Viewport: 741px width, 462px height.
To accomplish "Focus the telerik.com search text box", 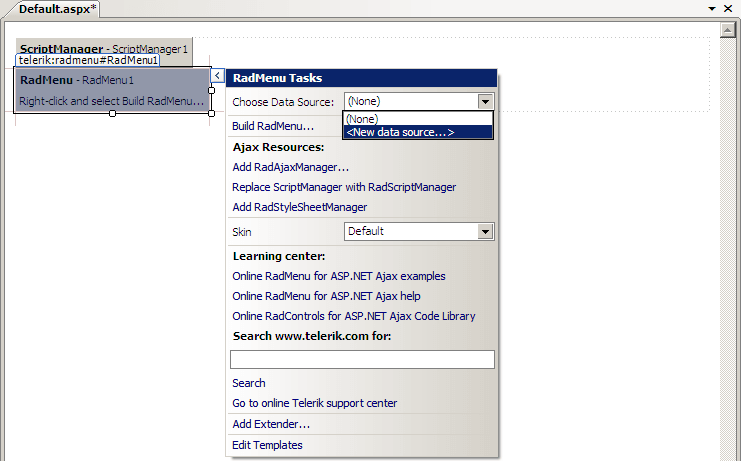I will point(362,359).
